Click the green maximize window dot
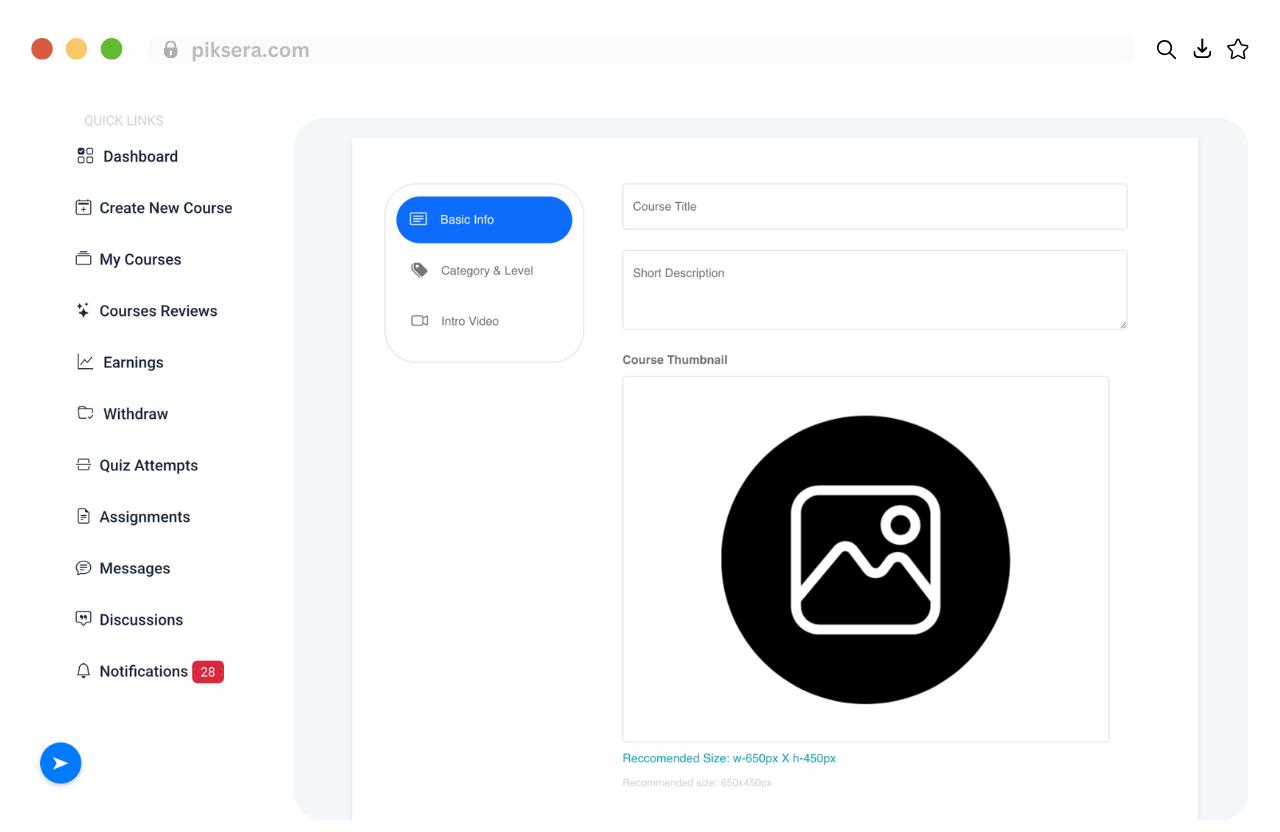Image resolution: width=1280 pixels, height=832 pixels. click(112, 49)
